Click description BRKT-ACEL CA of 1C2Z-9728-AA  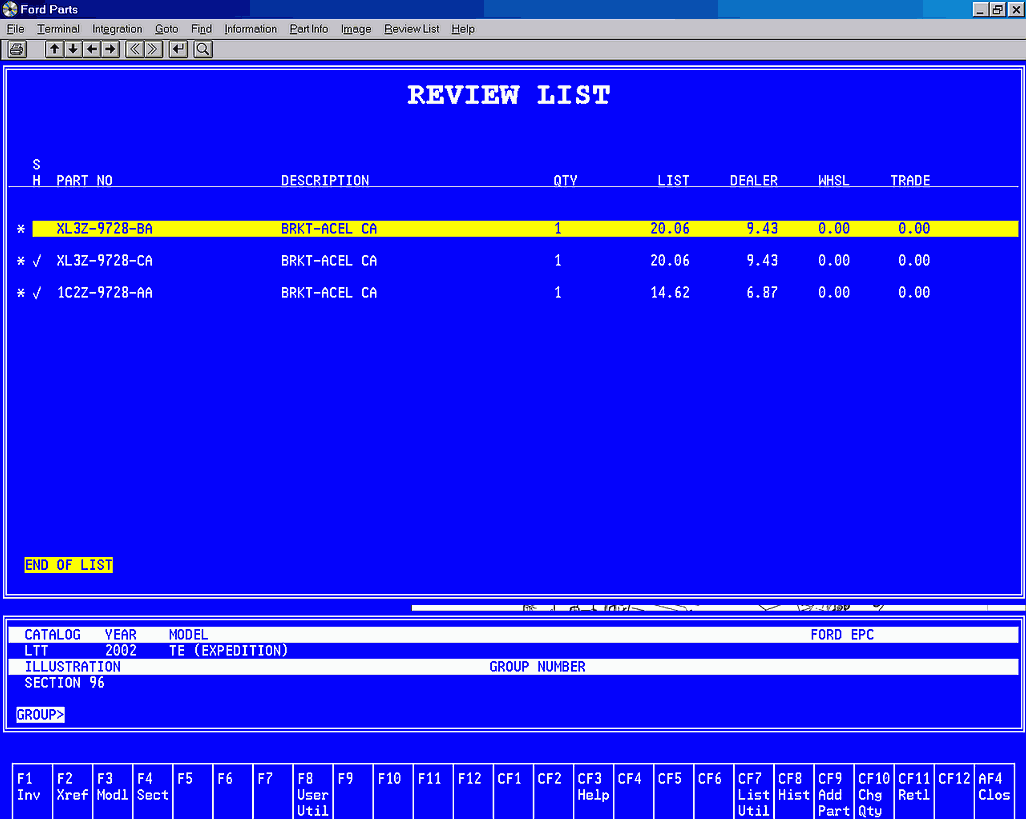coord(329,293)
